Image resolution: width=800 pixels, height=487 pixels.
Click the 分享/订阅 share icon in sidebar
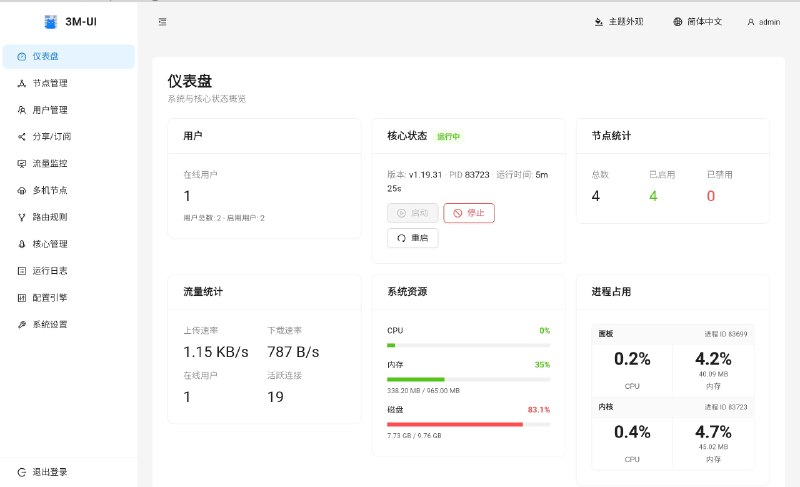[x=21, y=137]
